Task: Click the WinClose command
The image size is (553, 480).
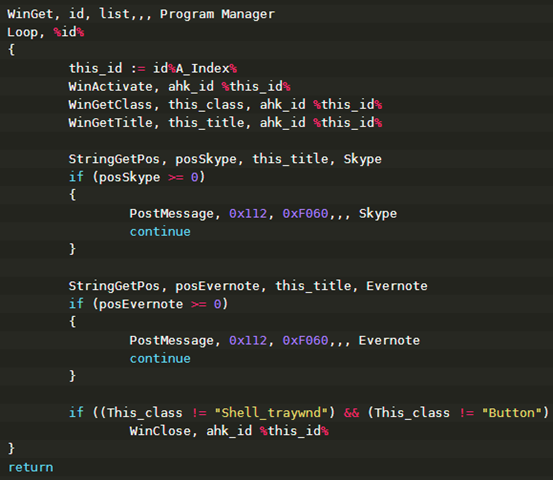Action: coord(160,431)
